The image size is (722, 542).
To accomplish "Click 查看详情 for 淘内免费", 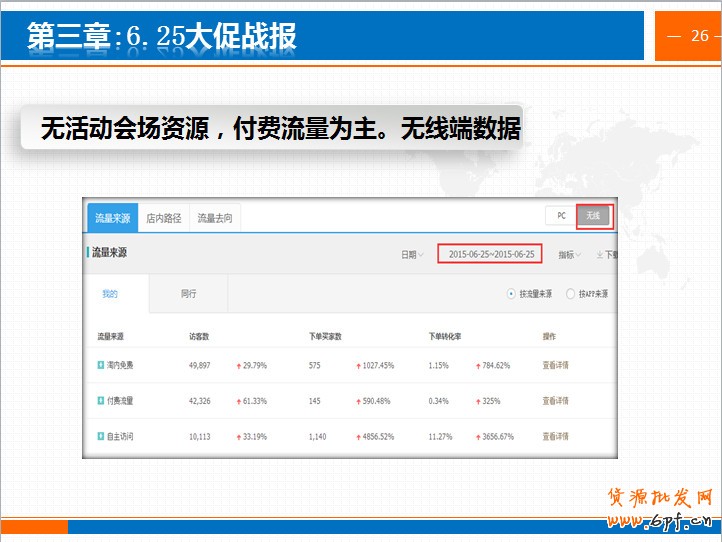I will coord(555,365).
